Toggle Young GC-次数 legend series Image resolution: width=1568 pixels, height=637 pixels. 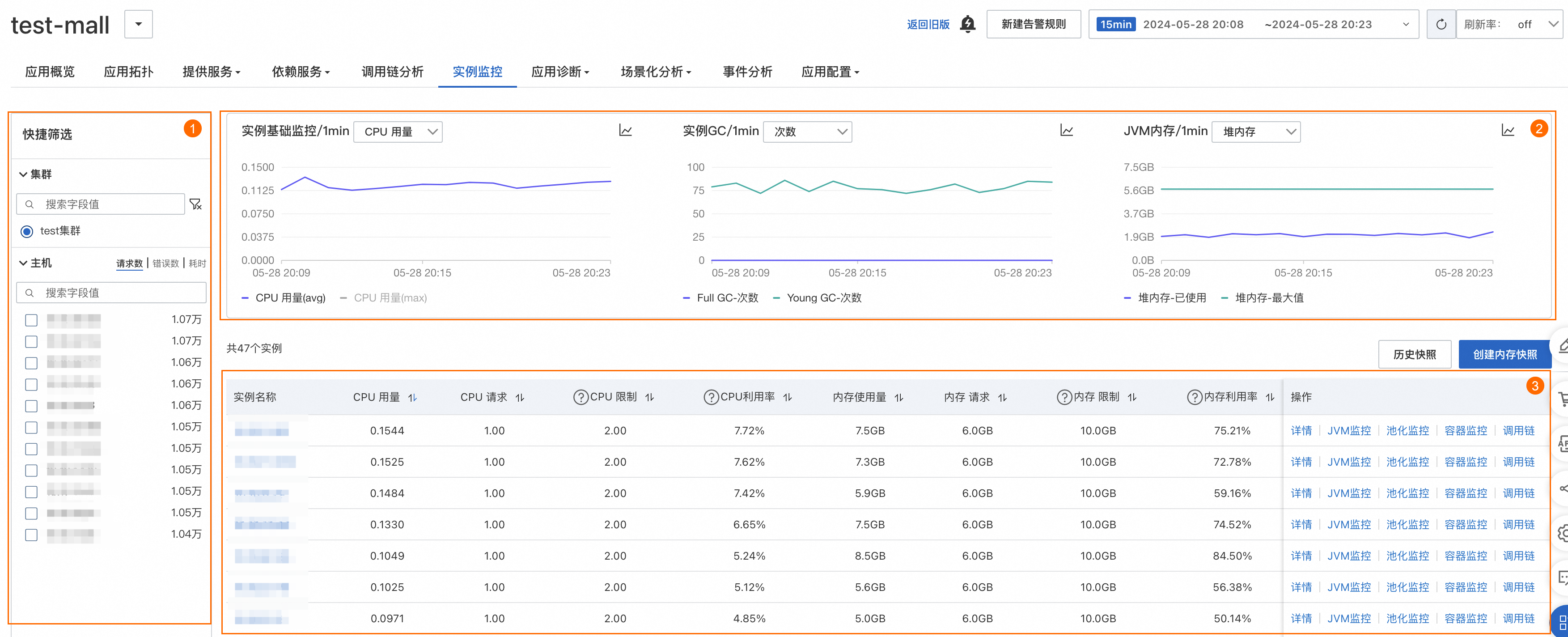817,298
